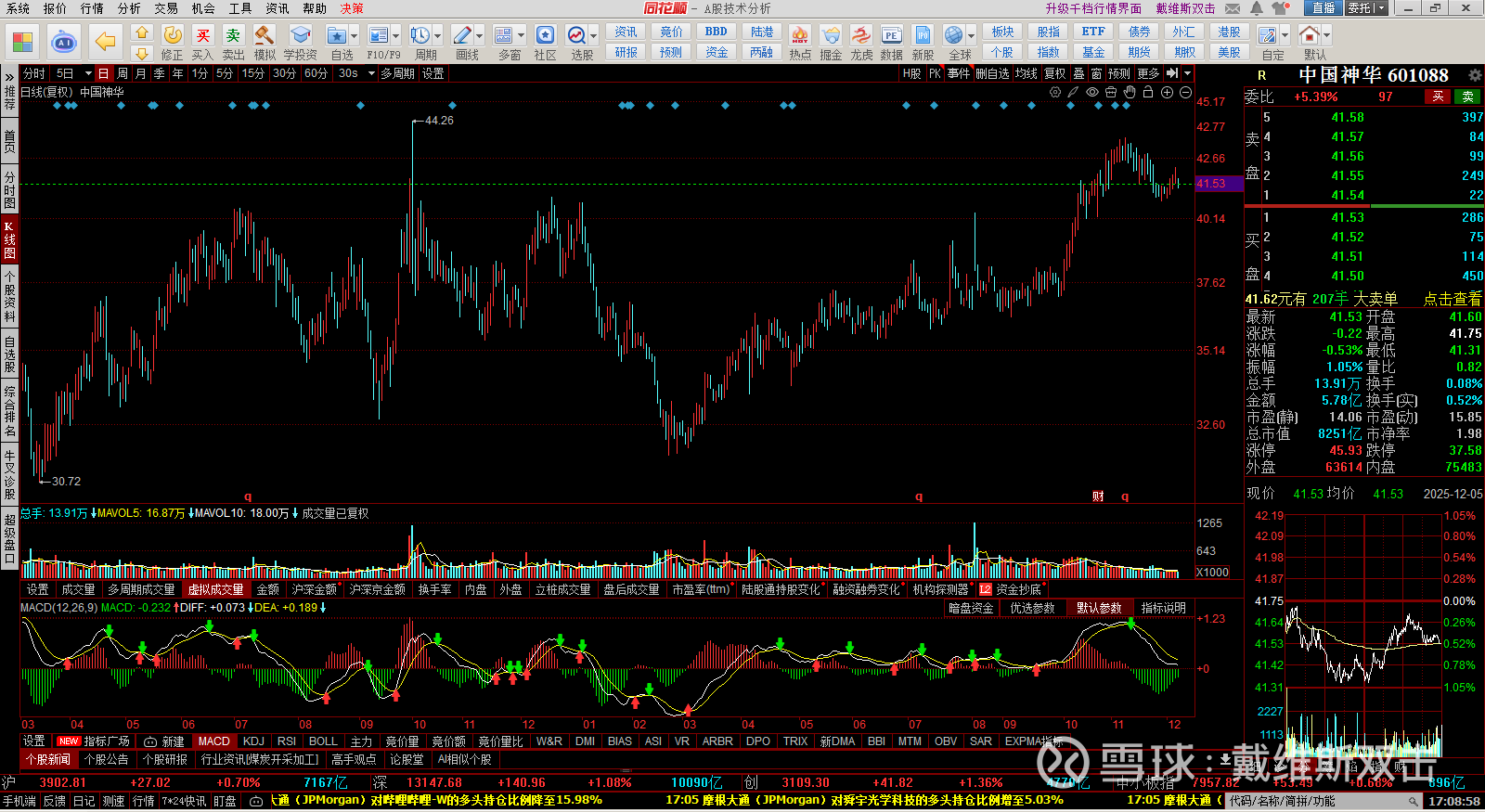1485x812 pixels.
Task: Zoom out chart with minus circle icon
Action: [x=1185, y=92]
